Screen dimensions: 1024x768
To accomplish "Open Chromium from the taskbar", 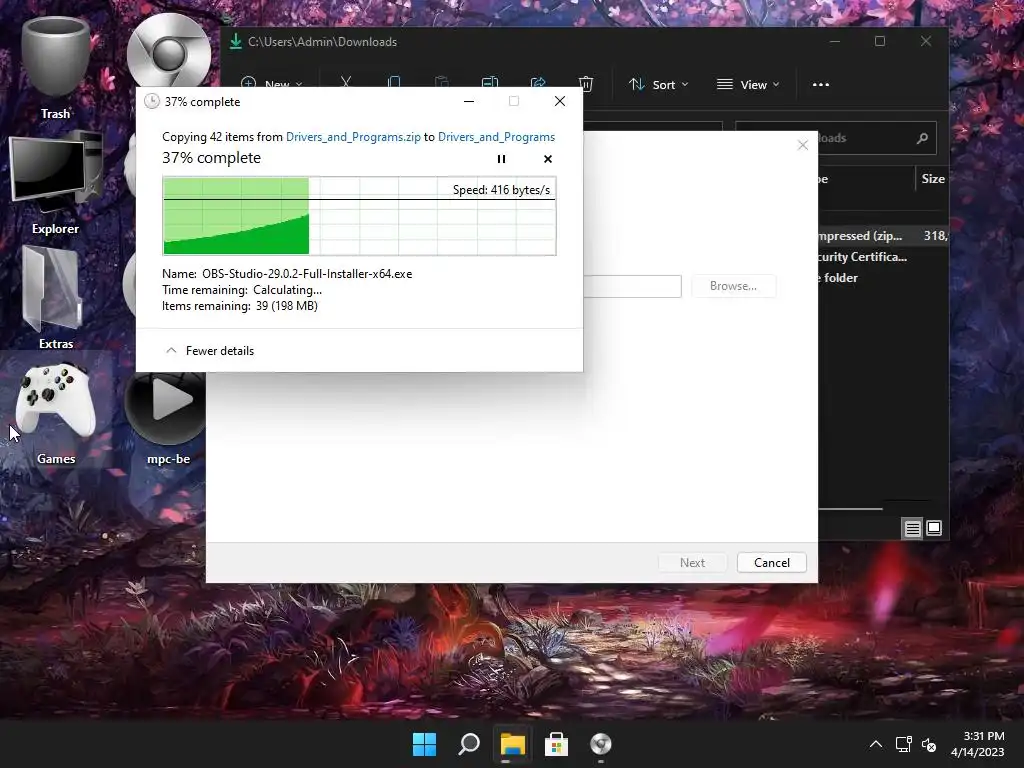I will [601, 744].
